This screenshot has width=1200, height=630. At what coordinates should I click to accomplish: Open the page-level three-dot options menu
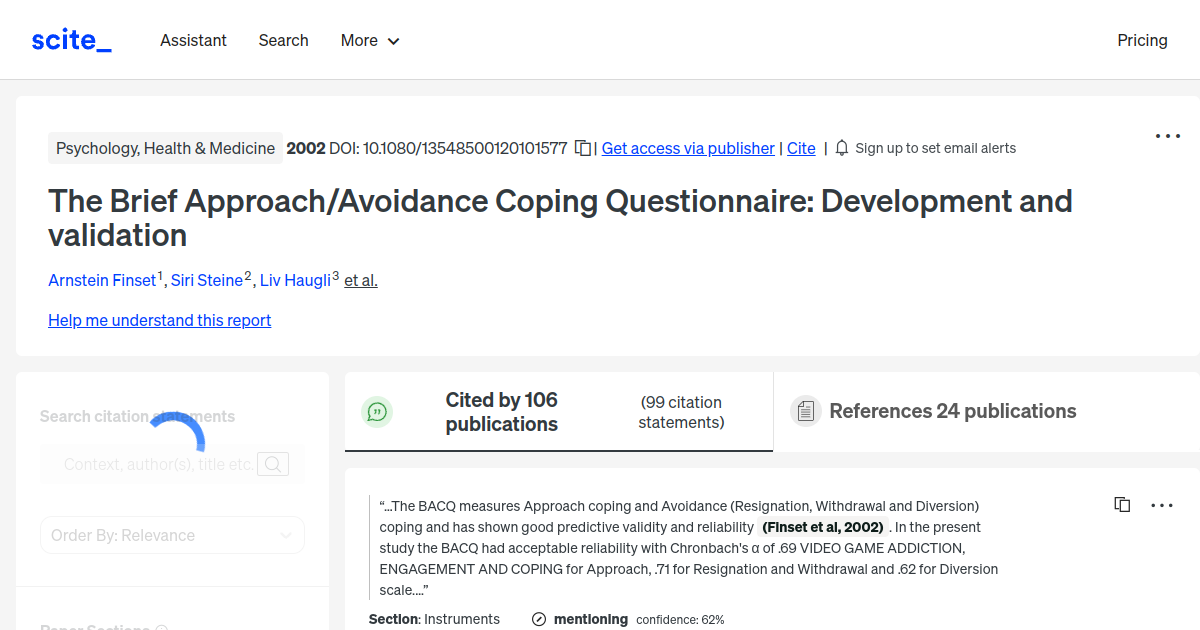pyautogui.click(x=1167, y=135)
